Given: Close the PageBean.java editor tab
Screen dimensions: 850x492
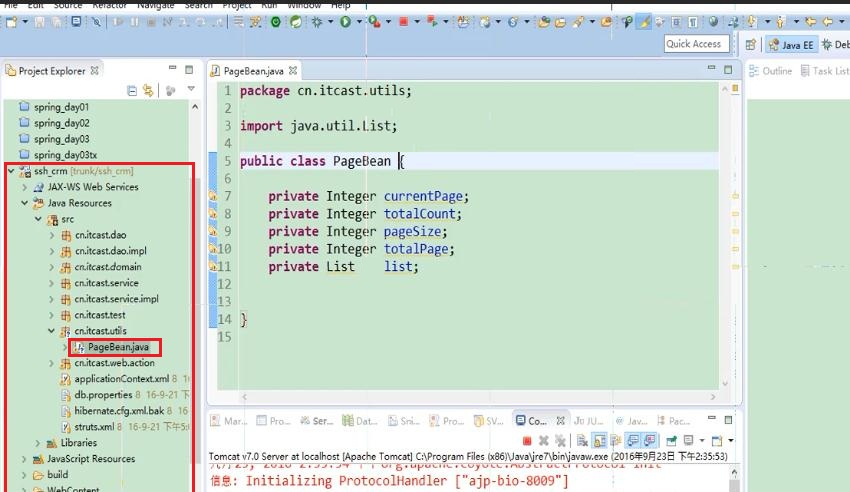Looking at the screenshot, I should pos(293,70).
